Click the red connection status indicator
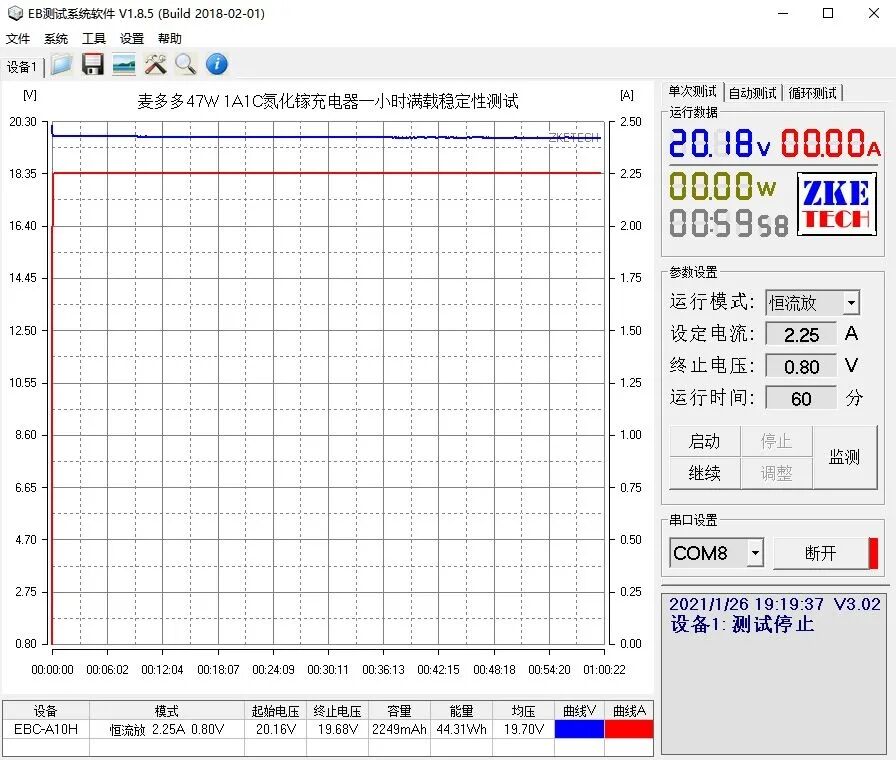This screenshot has width=896, height=760. (873, 553)
